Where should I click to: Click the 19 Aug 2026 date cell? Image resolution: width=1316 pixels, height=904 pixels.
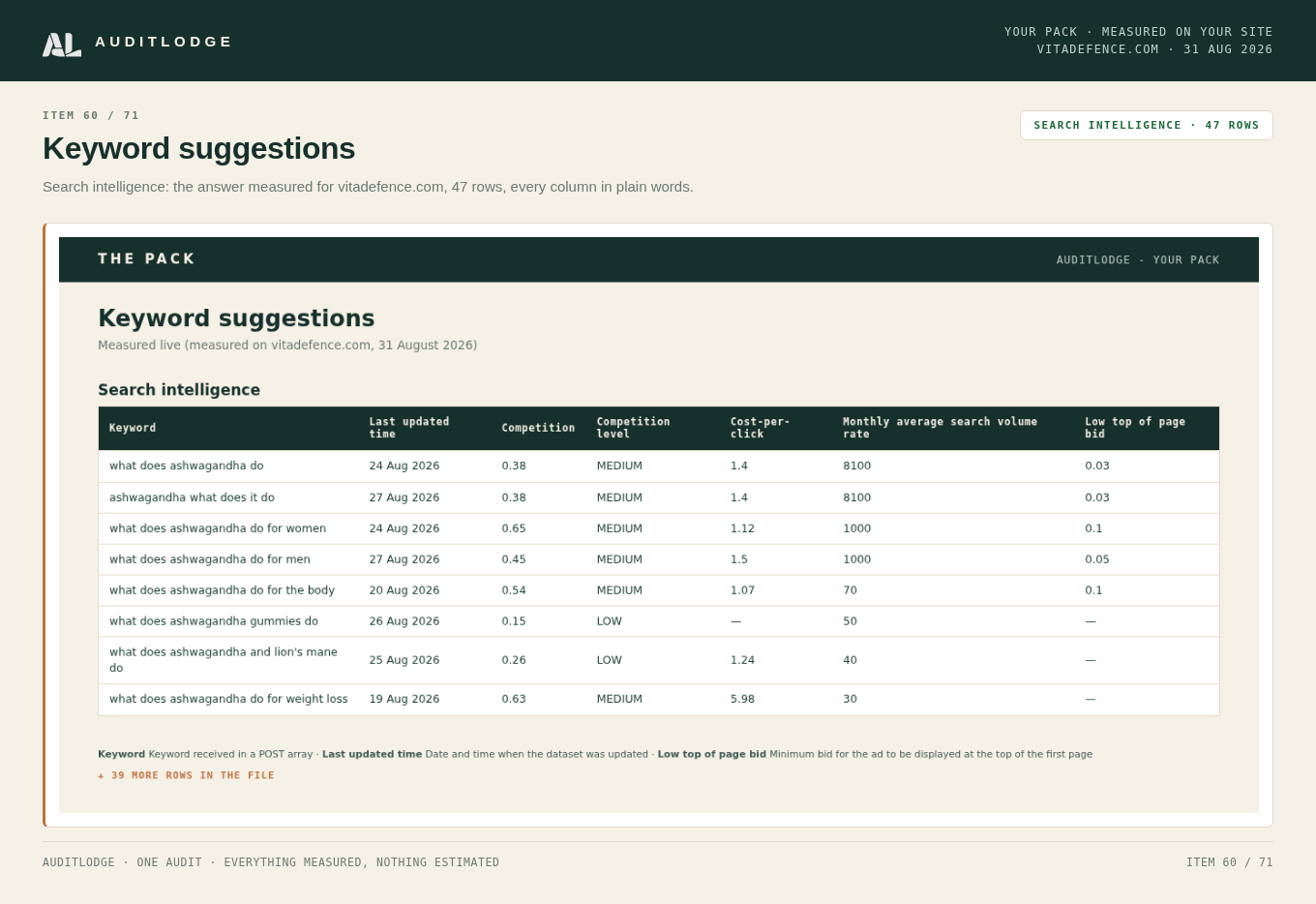point(404,699)
